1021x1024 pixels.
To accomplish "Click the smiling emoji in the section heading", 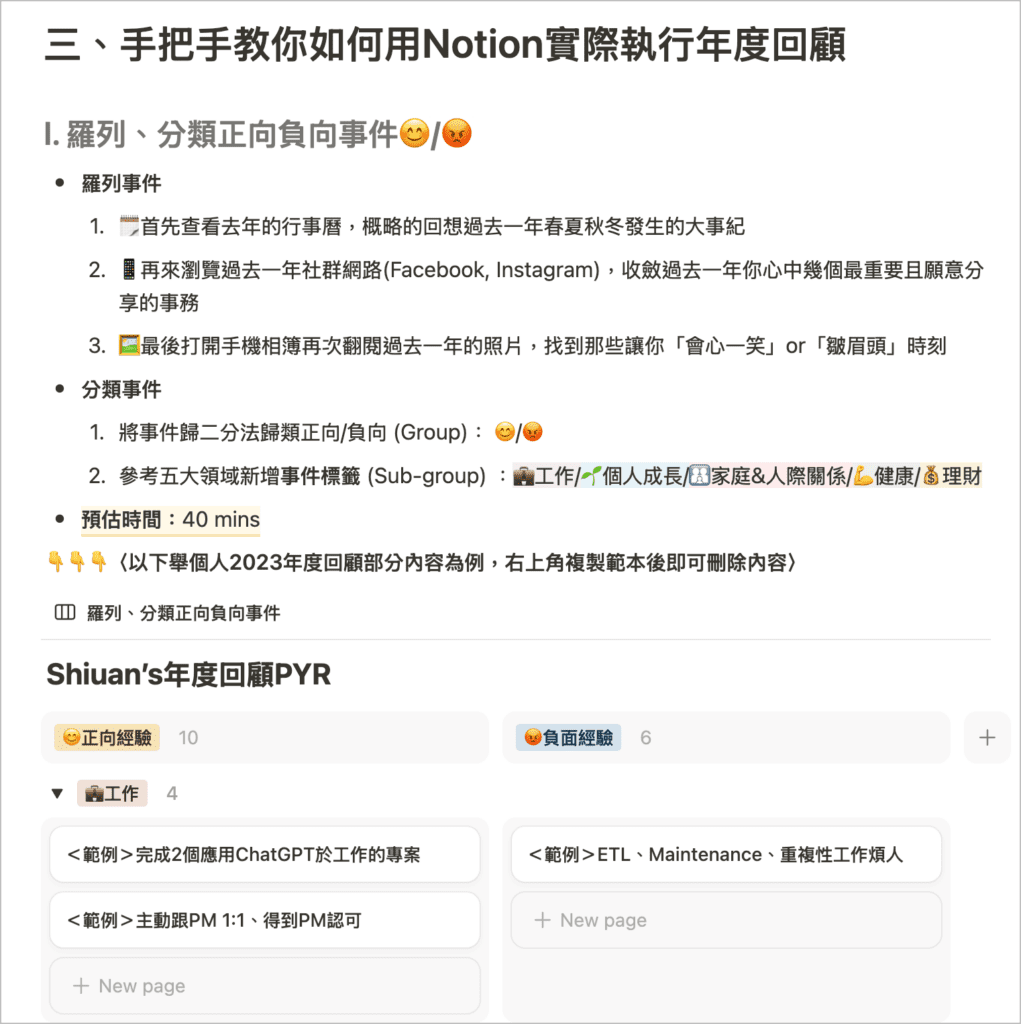I will point(413,134).
